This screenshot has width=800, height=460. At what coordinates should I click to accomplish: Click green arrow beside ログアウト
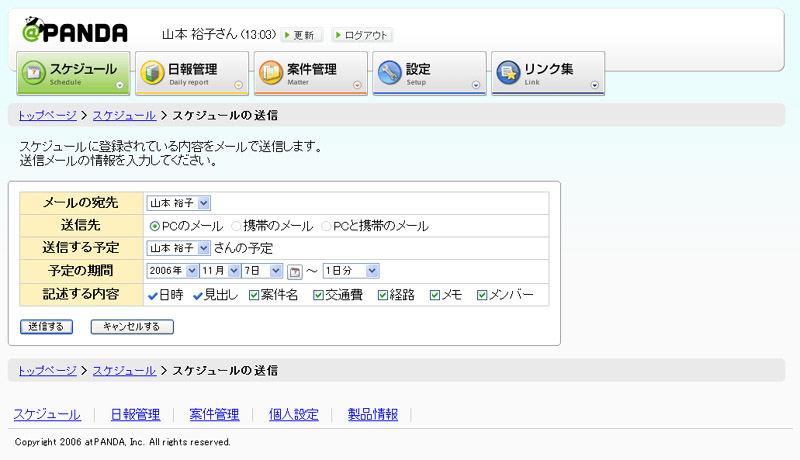coord(338,35)
